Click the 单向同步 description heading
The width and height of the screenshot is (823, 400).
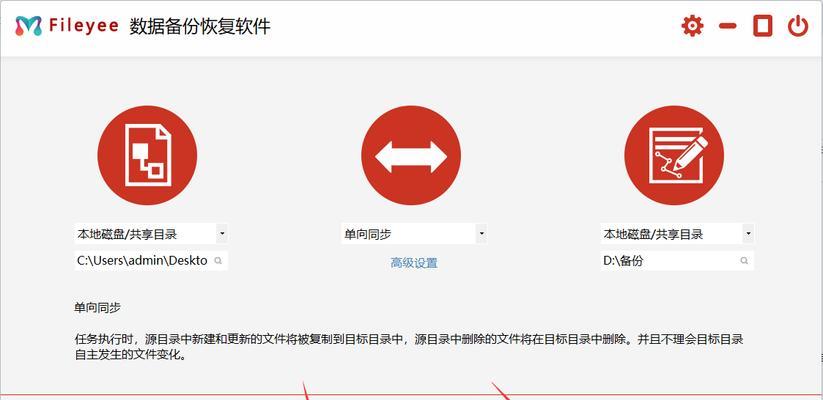point(98,308)
